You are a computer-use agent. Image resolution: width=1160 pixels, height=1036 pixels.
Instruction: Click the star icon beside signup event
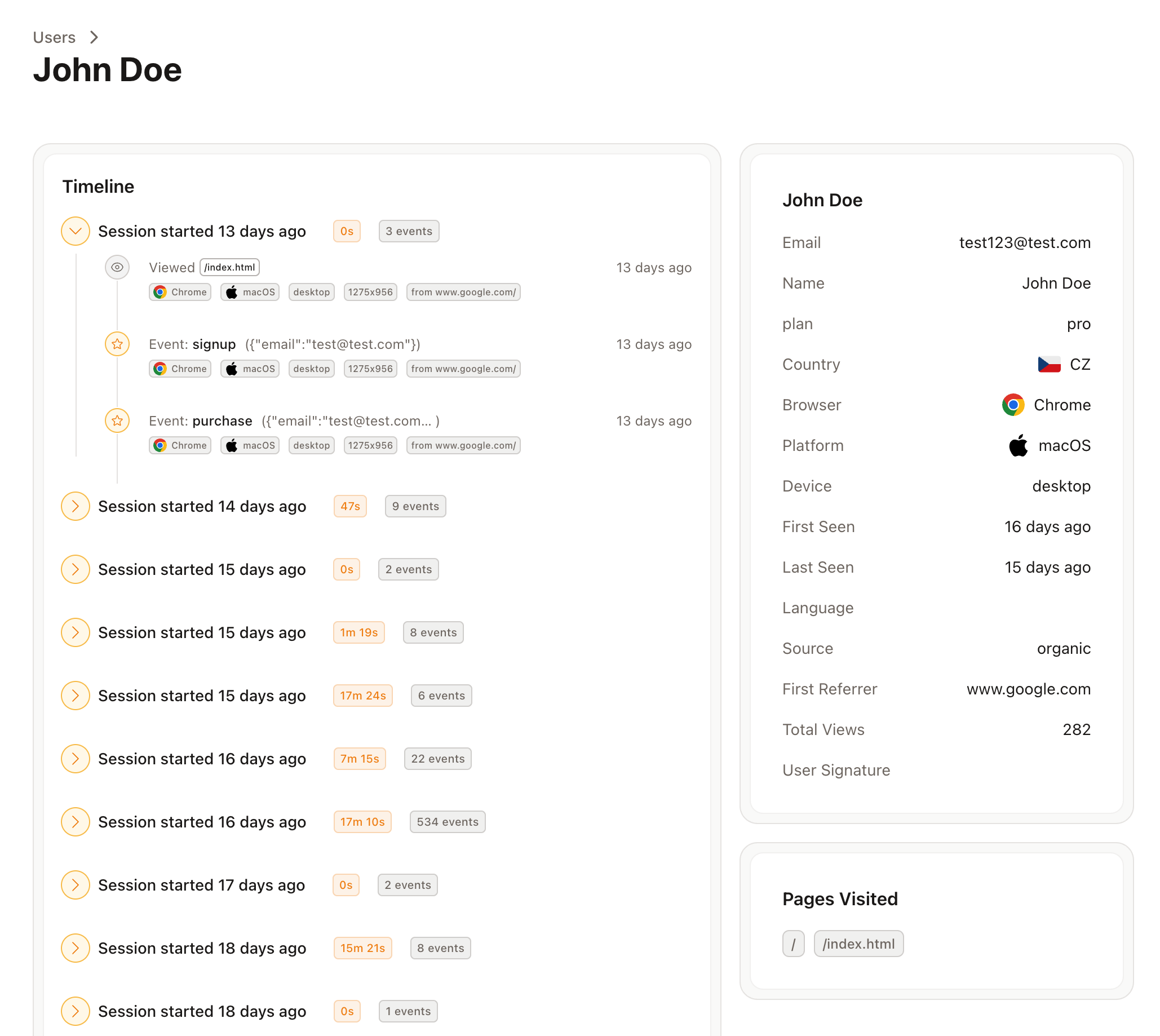pos(117,344)
